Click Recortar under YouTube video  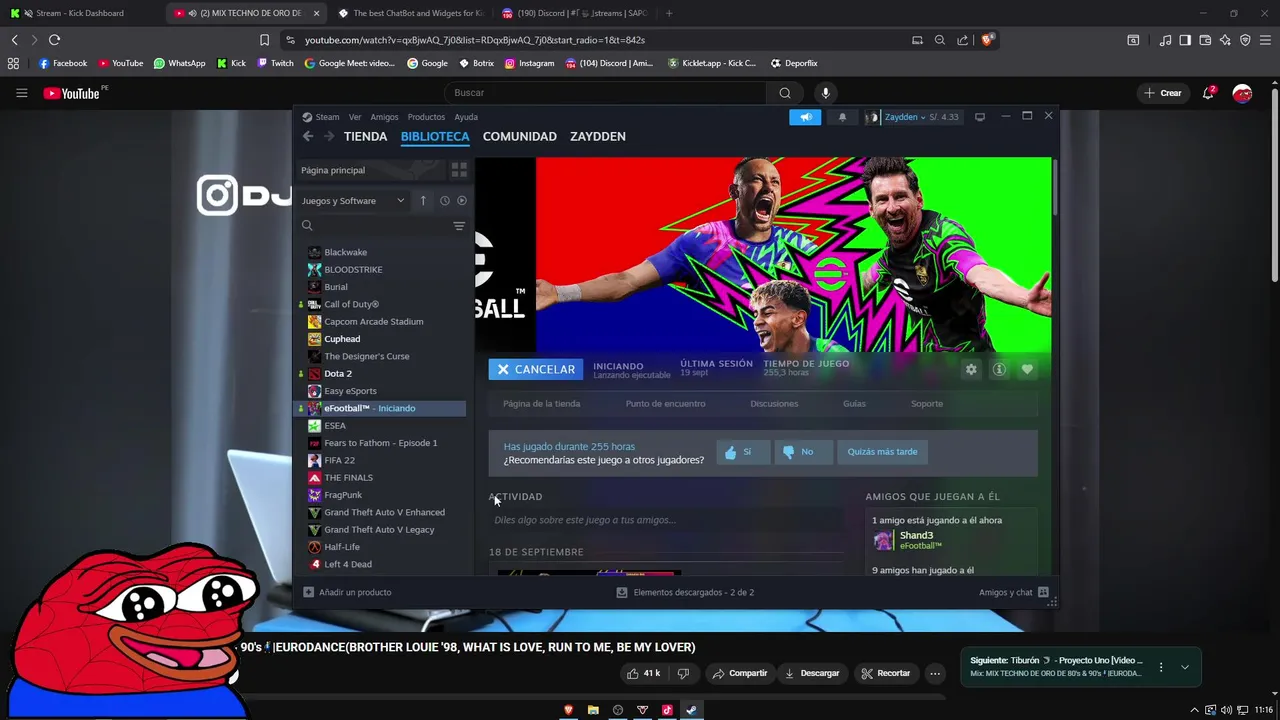point(886,673)
